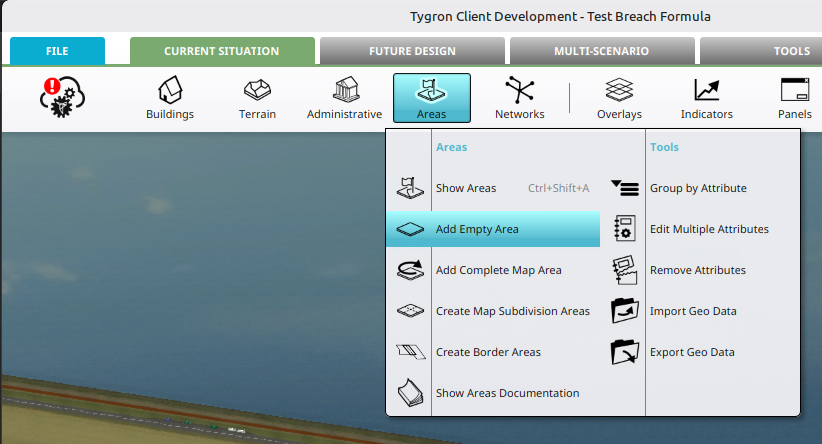This screenshot has height=444, width=822.
Task: Open the Multi-Scenario tab
Action: click(x=601, y=51)
